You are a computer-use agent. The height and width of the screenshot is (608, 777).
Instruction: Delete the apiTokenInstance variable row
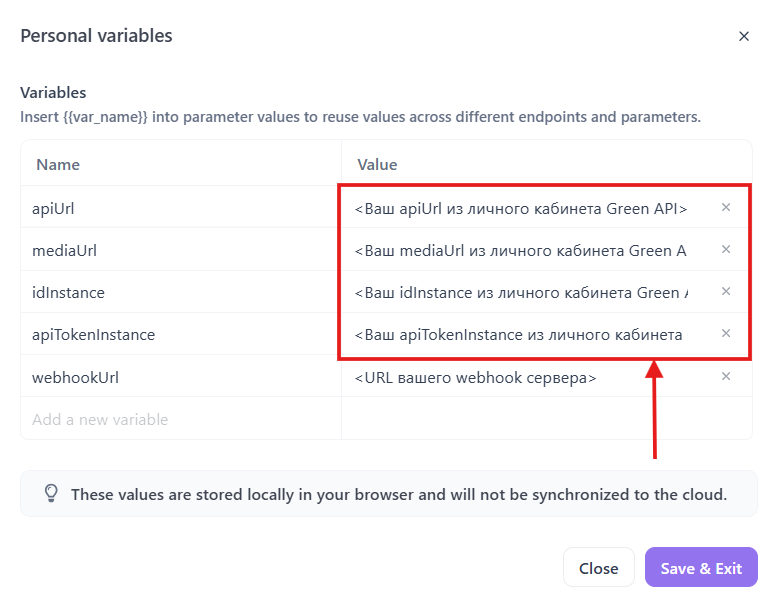click(726, 334)
